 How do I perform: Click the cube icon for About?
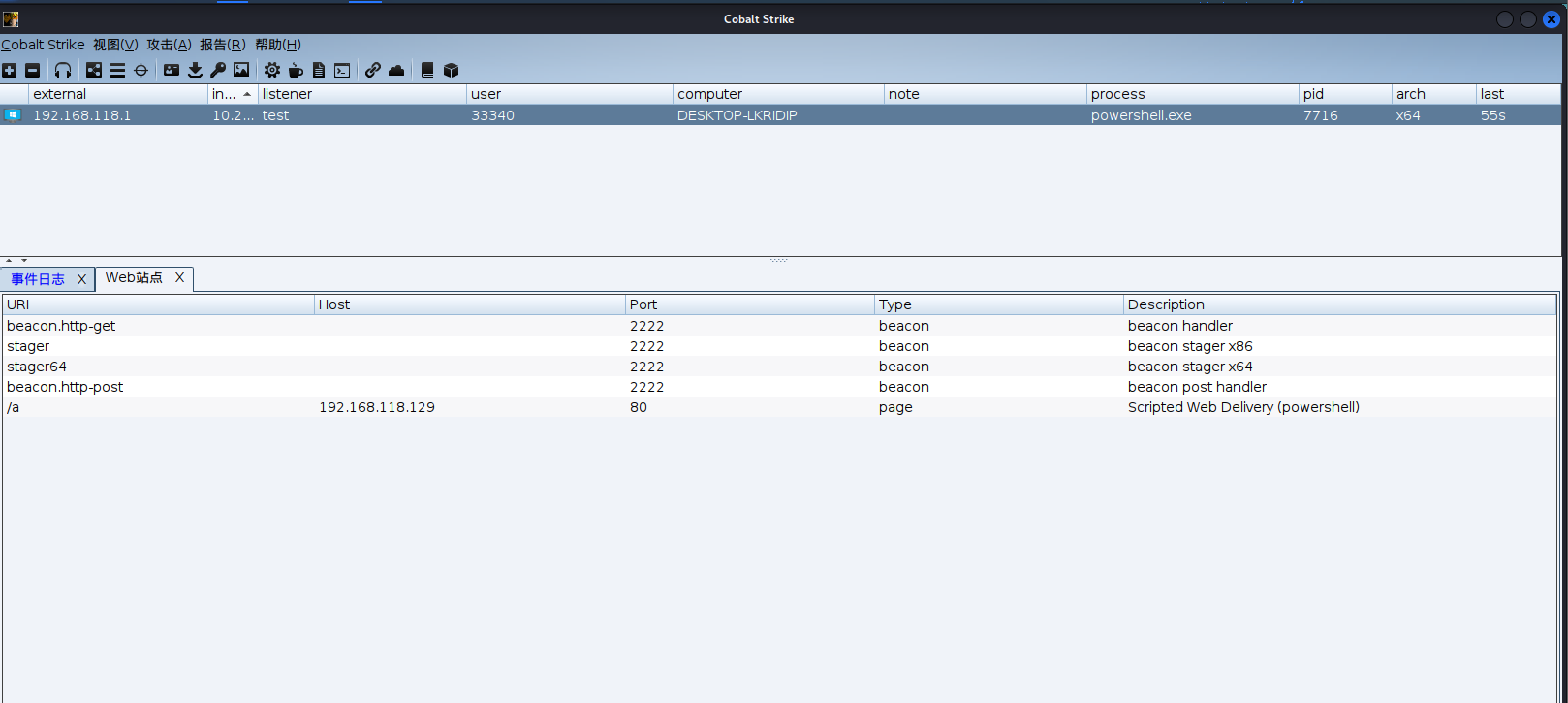(x=451, y=70)
